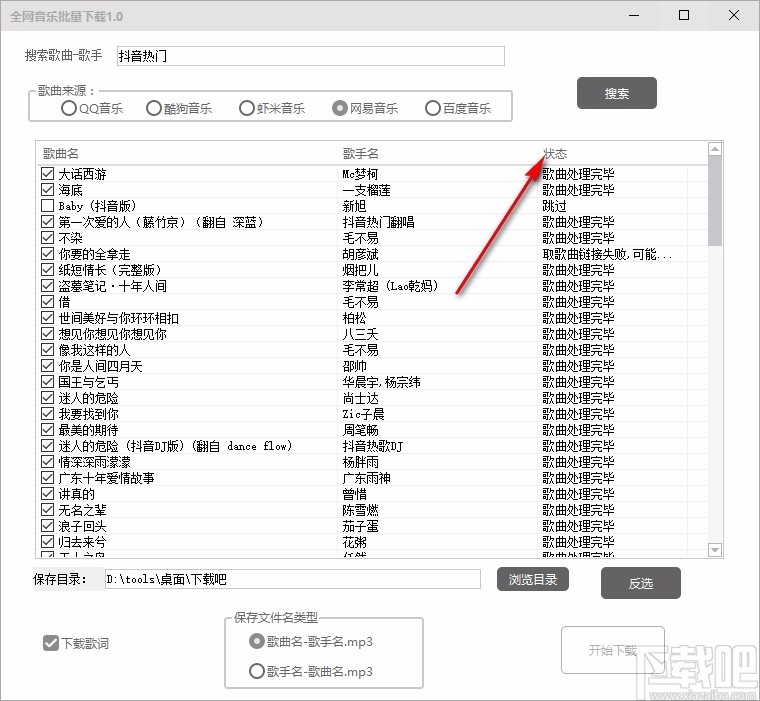Choose 歌手名-歌曲名.mp3 filename format

pyautogui.click(x=256, y=671)
